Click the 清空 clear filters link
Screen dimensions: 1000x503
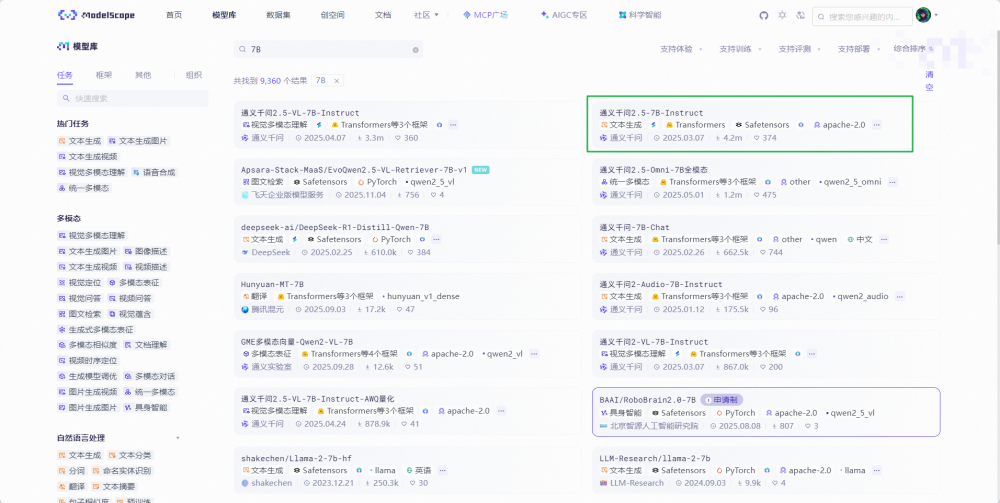coord(929,81)
